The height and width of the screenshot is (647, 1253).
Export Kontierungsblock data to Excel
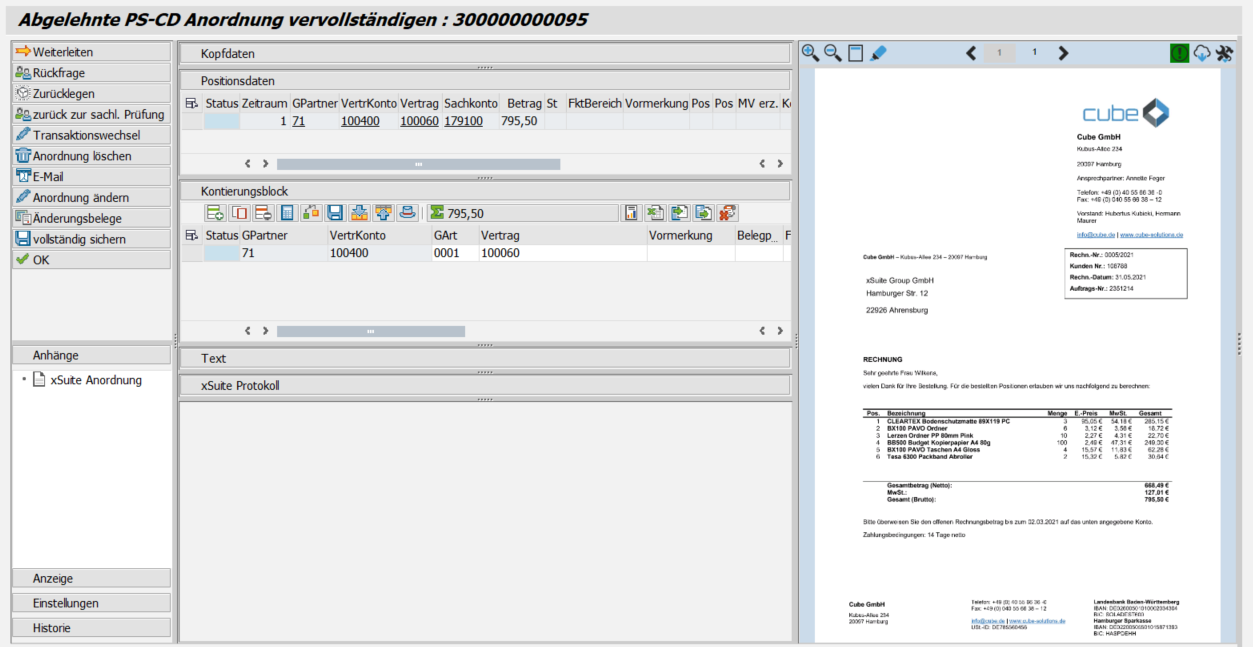[x=652, y=212]
